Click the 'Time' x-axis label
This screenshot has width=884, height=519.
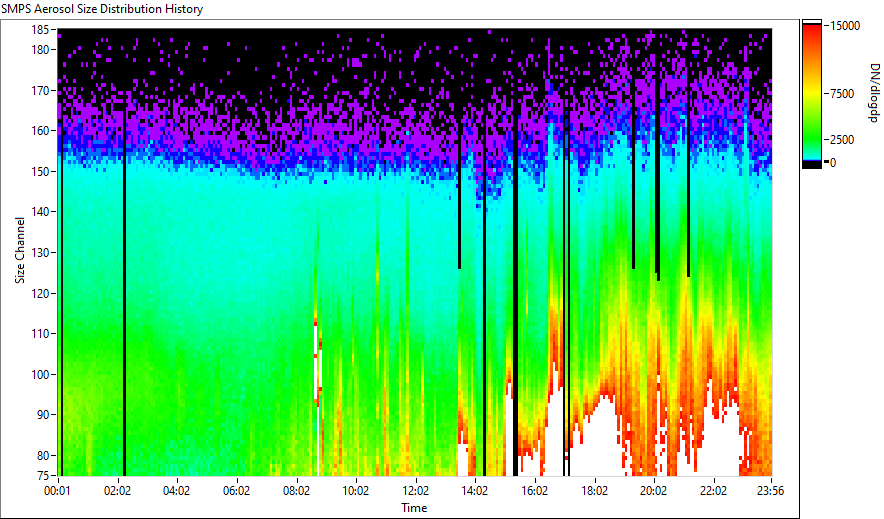coord(414,508)
